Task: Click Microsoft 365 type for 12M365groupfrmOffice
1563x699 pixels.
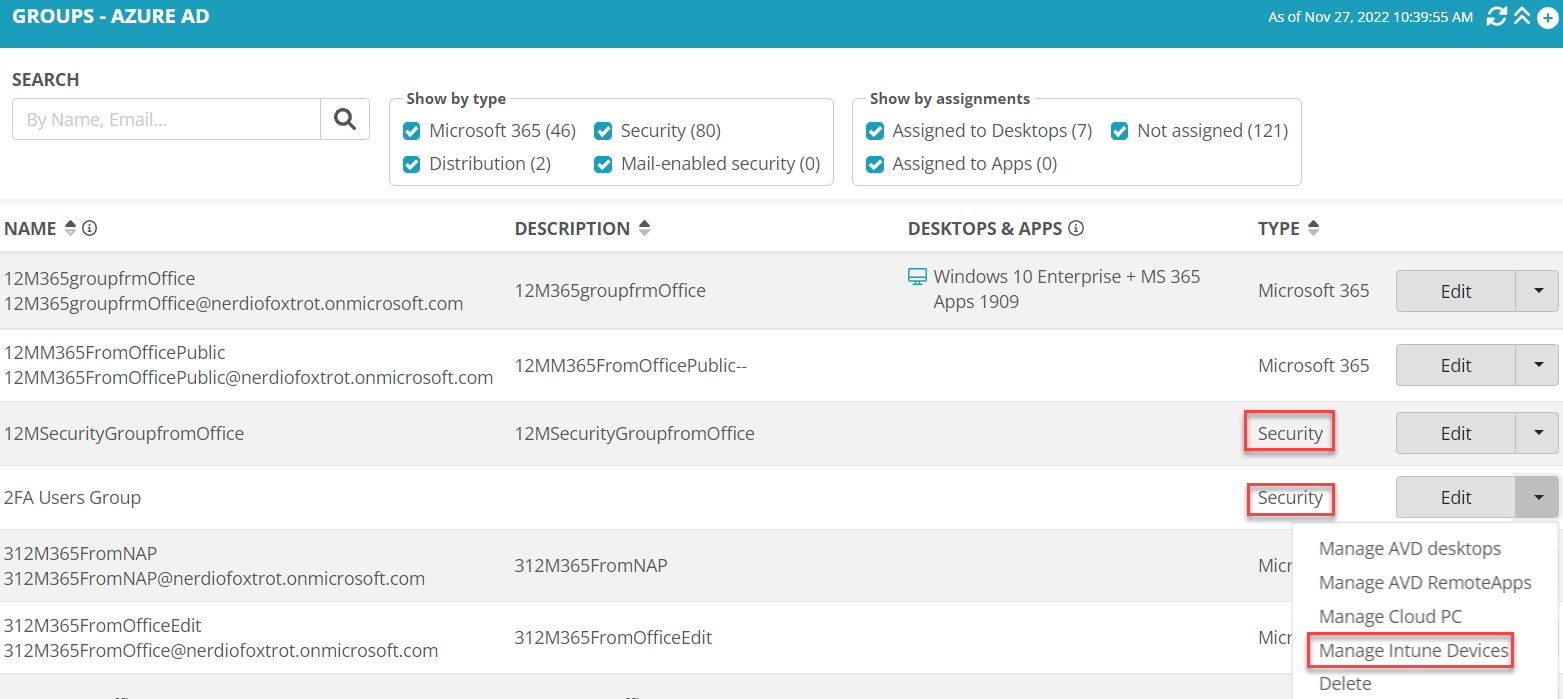Action: coord(1314,291)
